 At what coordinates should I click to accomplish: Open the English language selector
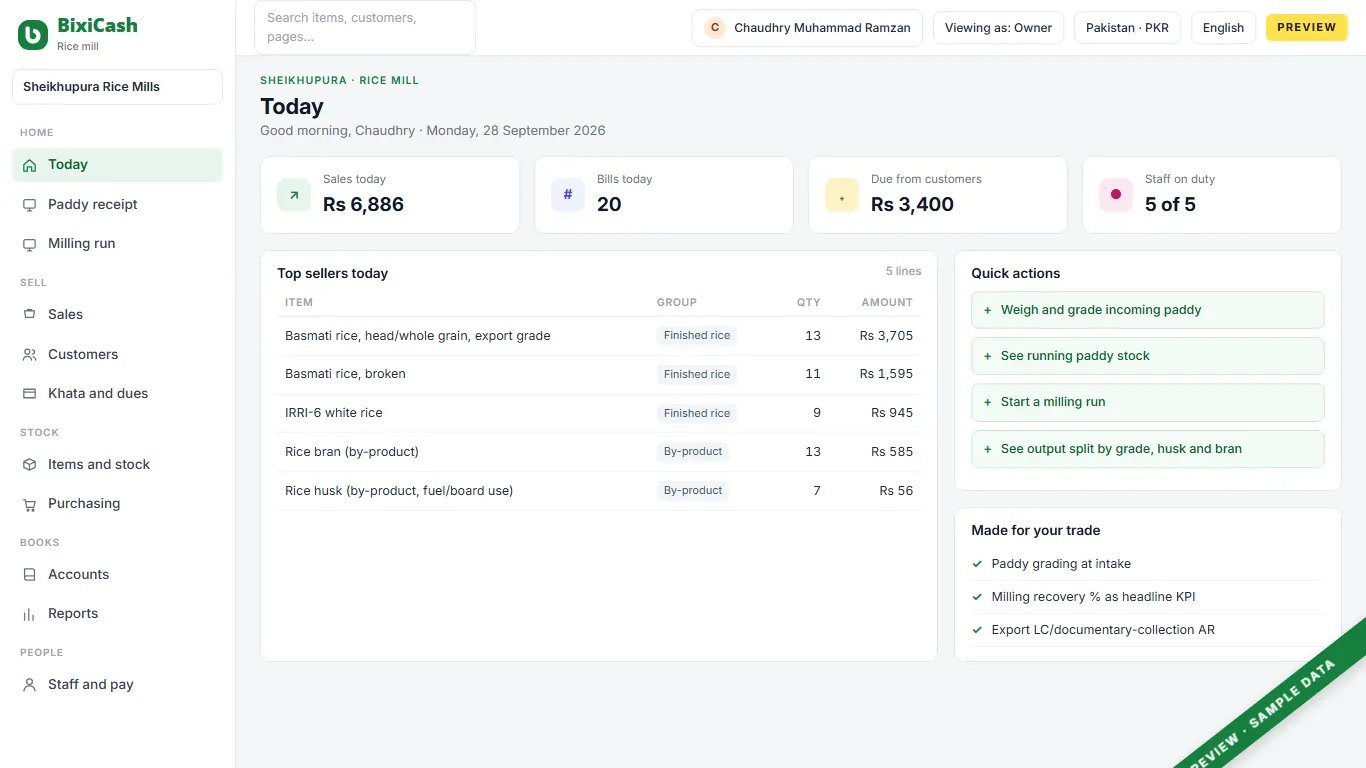(x=1223, y=28)
